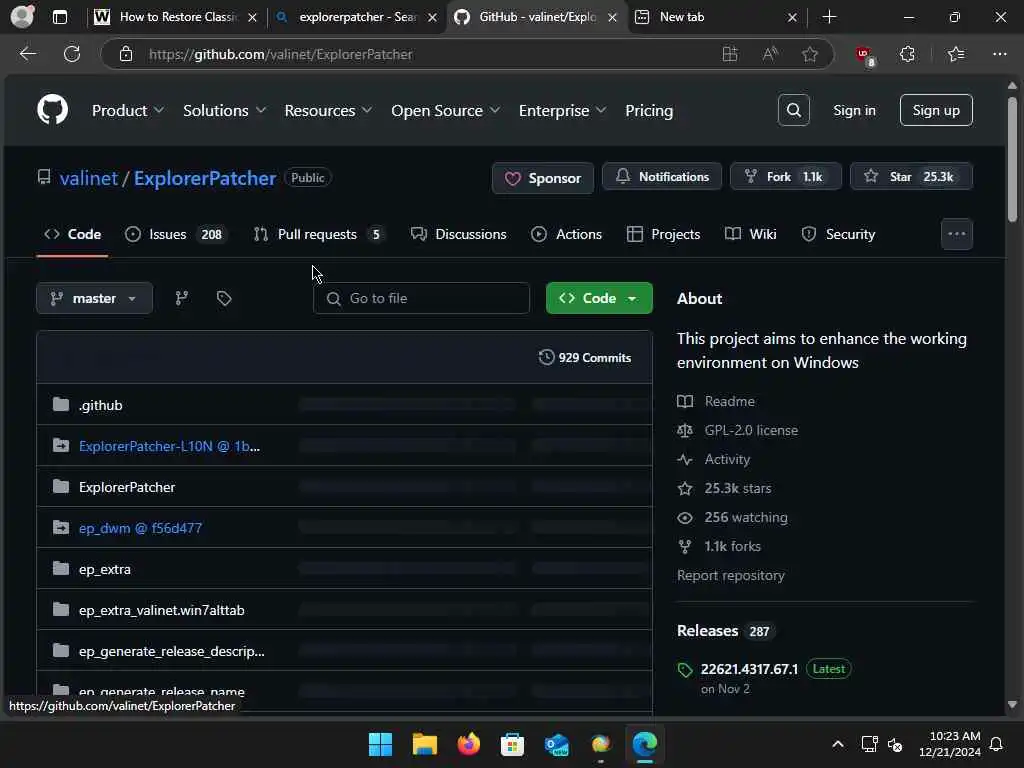Screen dimensions: 1024x768
Task: Open File Explorer from taskbar
Action: click(x=424, y=744)
